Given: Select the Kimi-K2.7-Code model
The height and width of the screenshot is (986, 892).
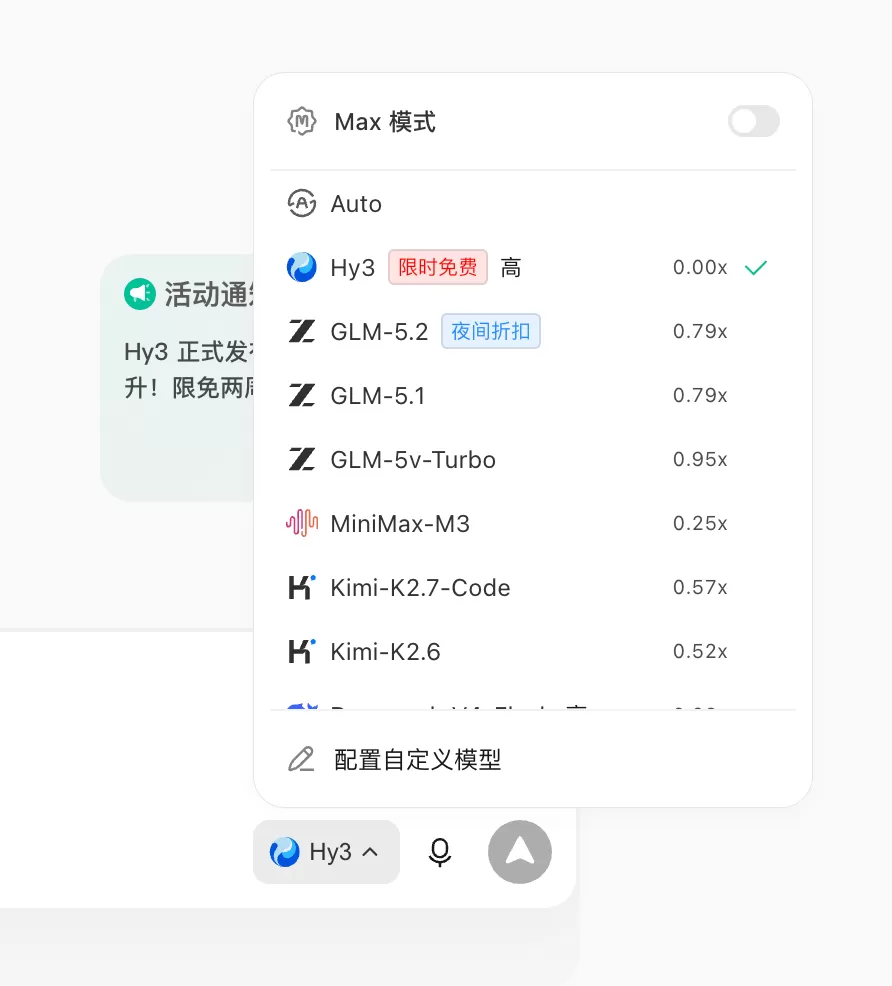Looking at the screenshot, I should (532, 587).
